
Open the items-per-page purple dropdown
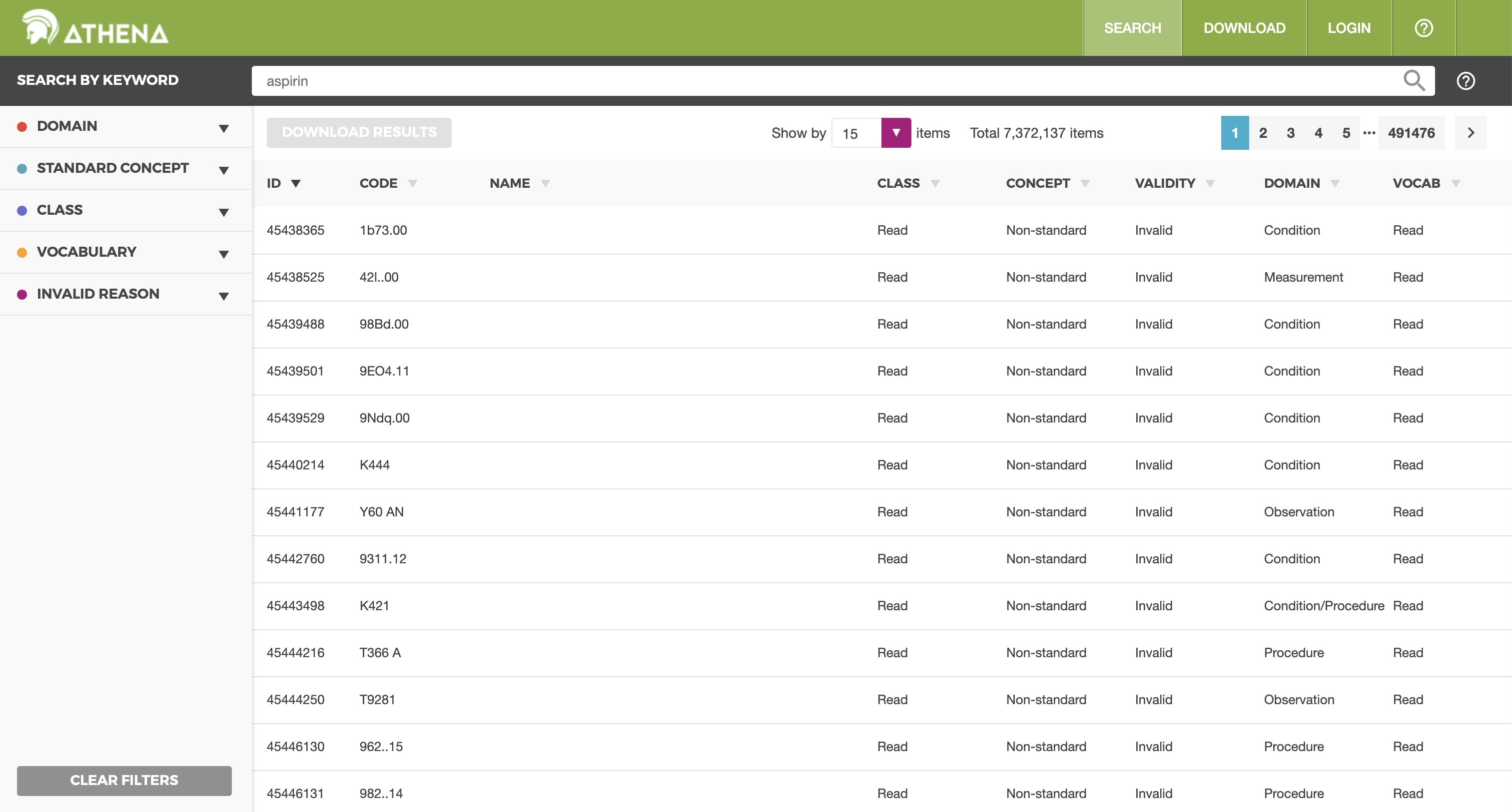pyautogui.click(x=896, y=133)
